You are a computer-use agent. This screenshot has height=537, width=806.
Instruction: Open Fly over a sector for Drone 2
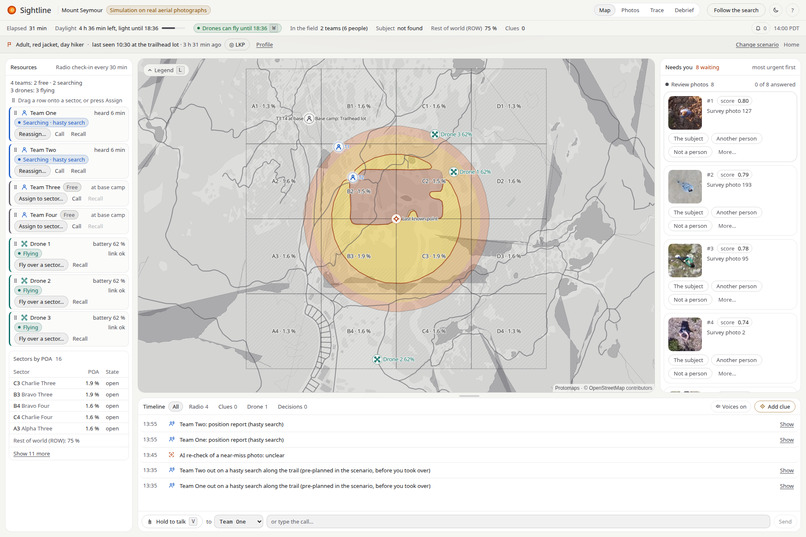tap(41, 302)
